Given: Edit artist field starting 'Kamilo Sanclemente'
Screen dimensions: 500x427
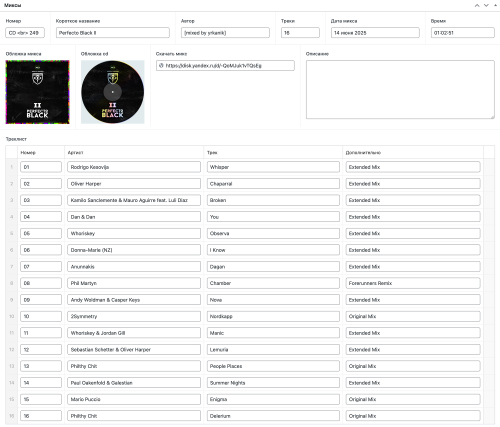Looking at the screenshot, I should click(134, 200).
